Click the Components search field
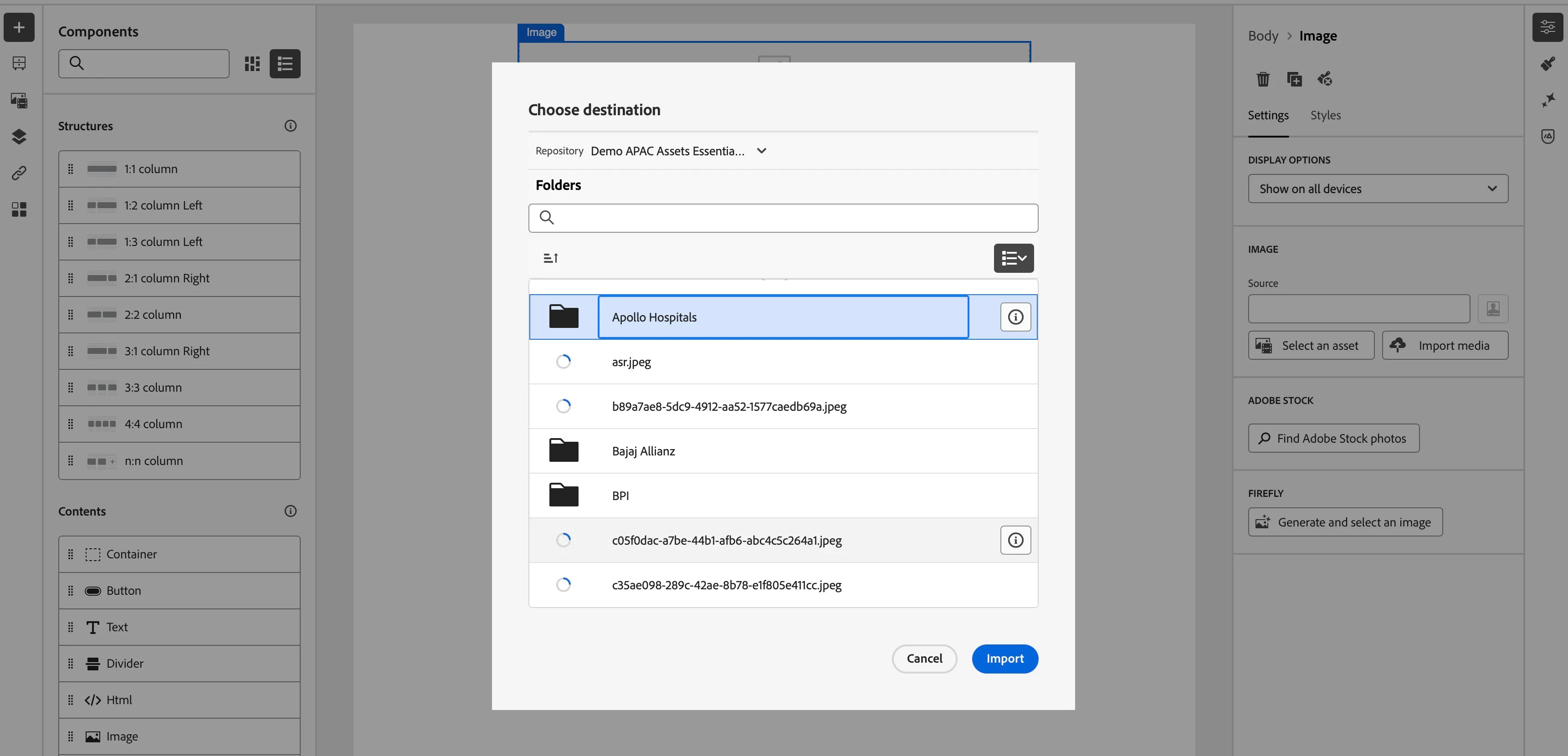 click(x=143, y=63)
